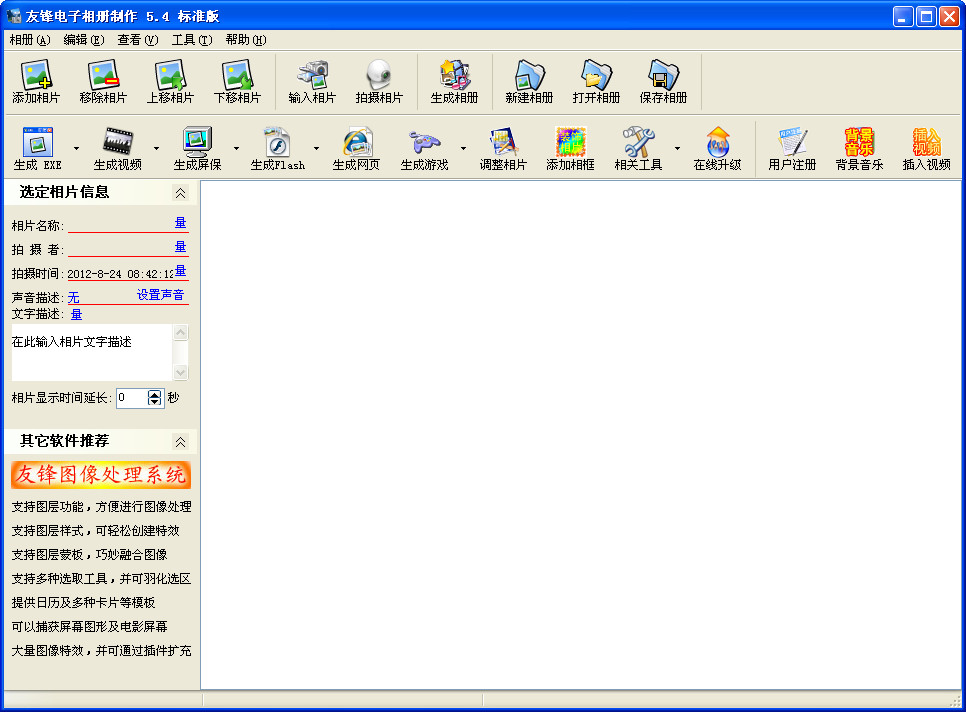Viewport: 966px width, 712px height.
Task: Click the 生成 EXE icon
Action: pos(38,148)
